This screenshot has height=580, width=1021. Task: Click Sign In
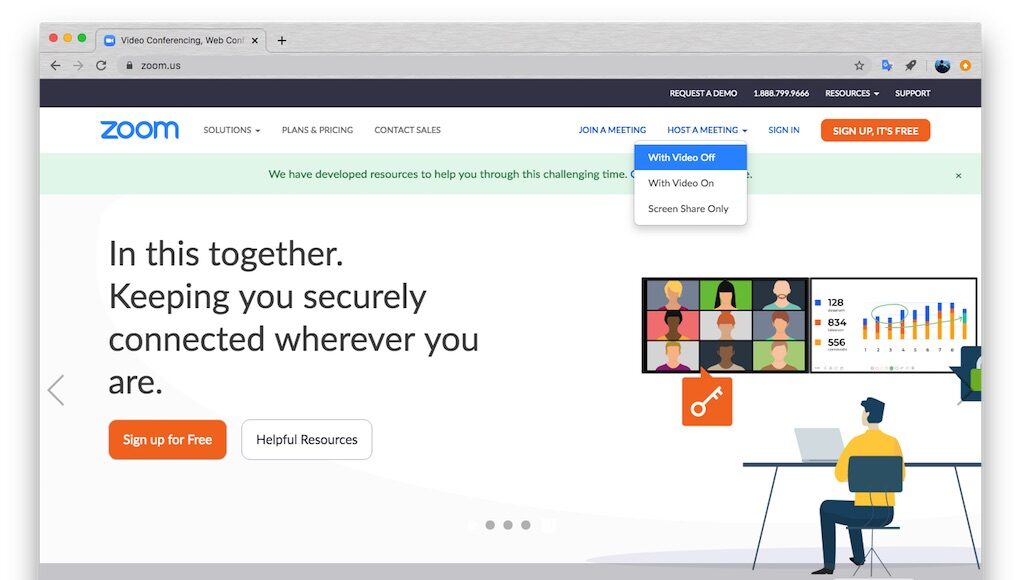click(783, 130)
